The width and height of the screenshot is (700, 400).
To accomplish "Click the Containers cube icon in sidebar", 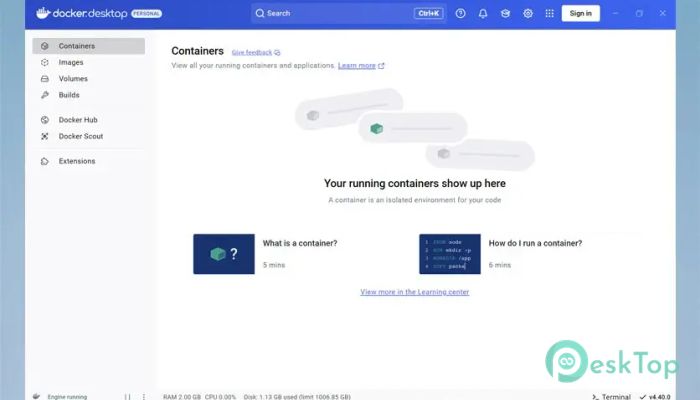I will coord(45,46).
